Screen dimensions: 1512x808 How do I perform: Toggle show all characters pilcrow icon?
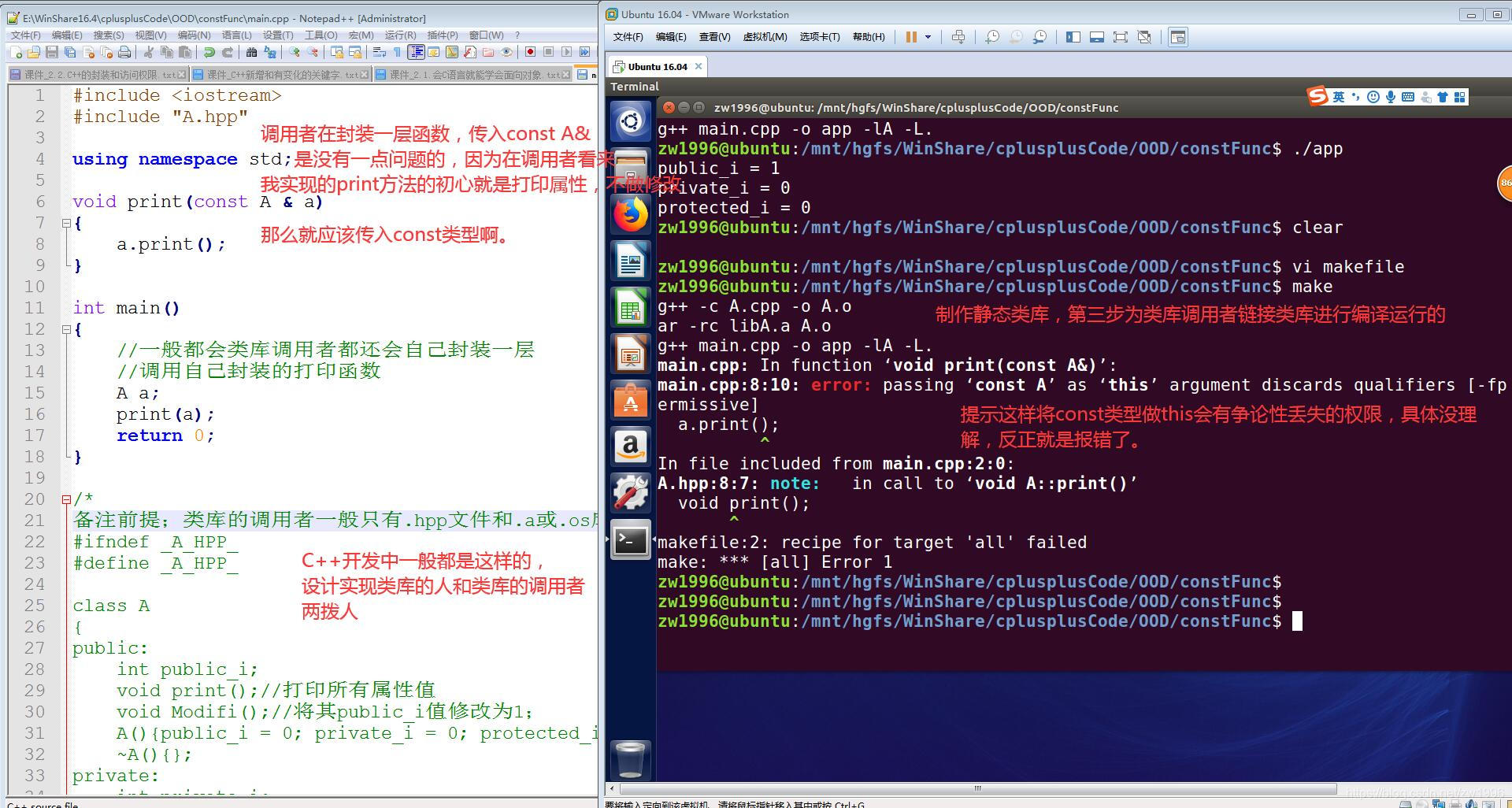(397, 52)
